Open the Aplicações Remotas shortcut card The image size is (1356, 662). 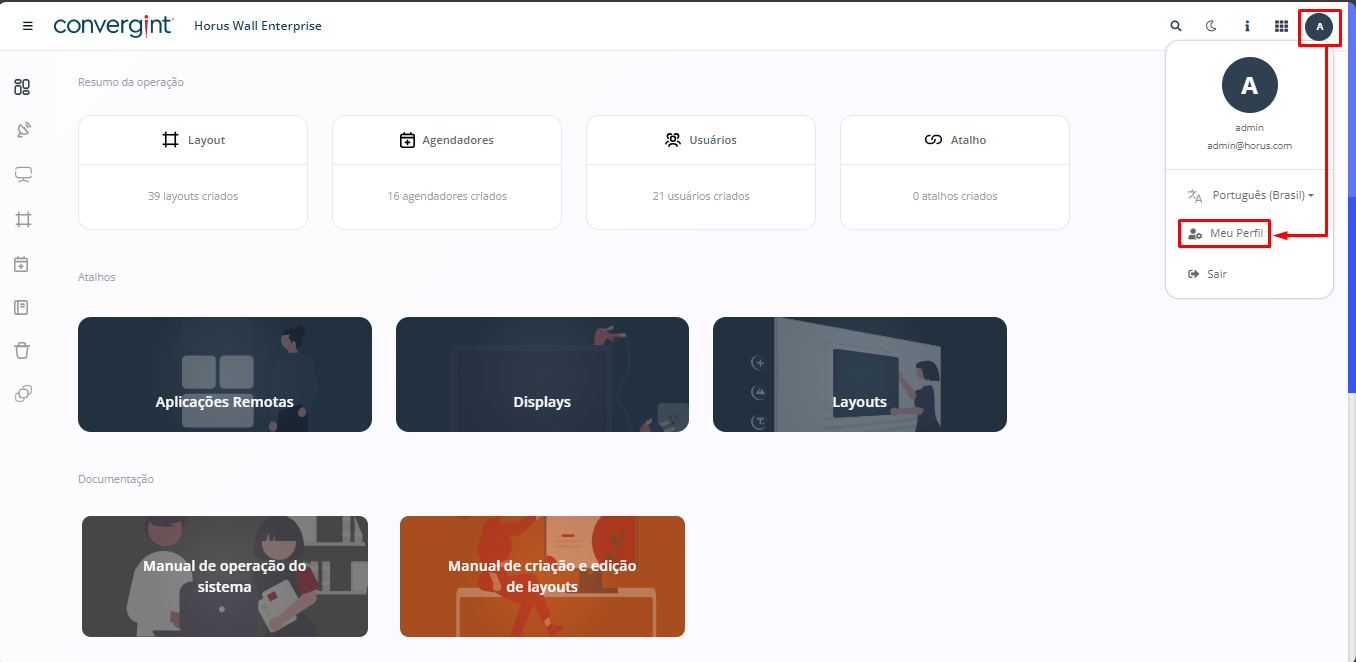(225, 375)
